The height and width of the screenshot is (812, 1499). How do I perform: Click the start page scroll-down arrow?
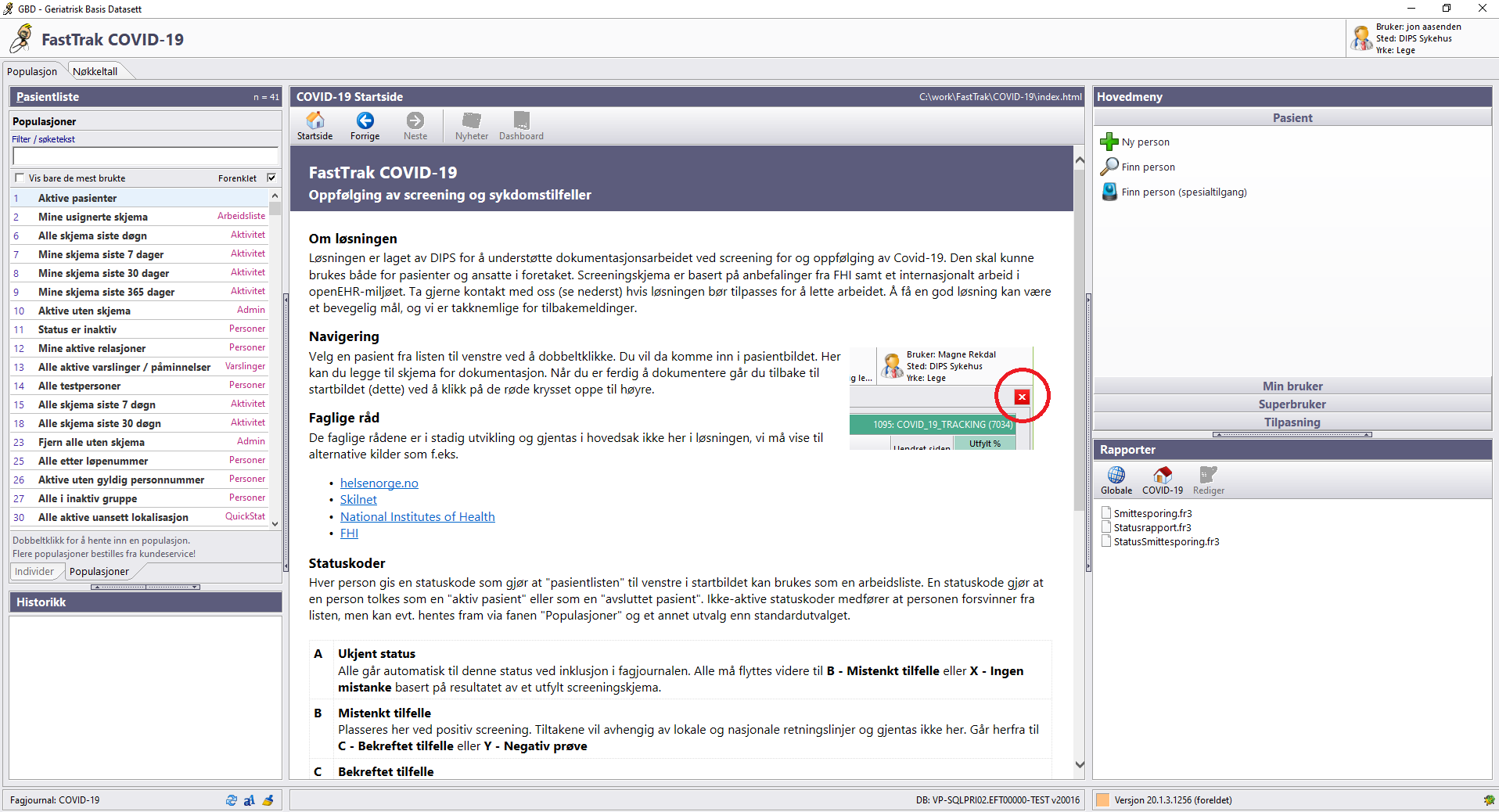tap(1080, 765)
